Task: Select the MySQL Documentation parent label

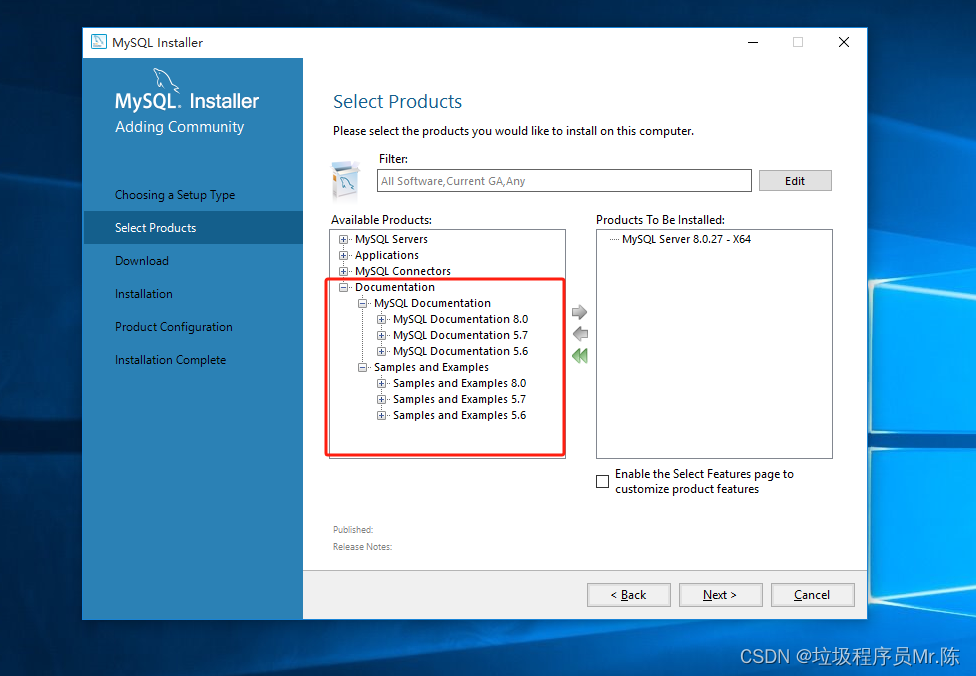Action: pos(432,303)
